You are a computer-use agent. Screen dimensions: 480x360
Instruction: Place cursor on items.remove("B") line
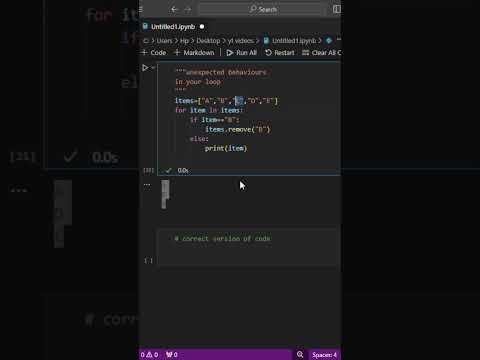click(238, 129)
